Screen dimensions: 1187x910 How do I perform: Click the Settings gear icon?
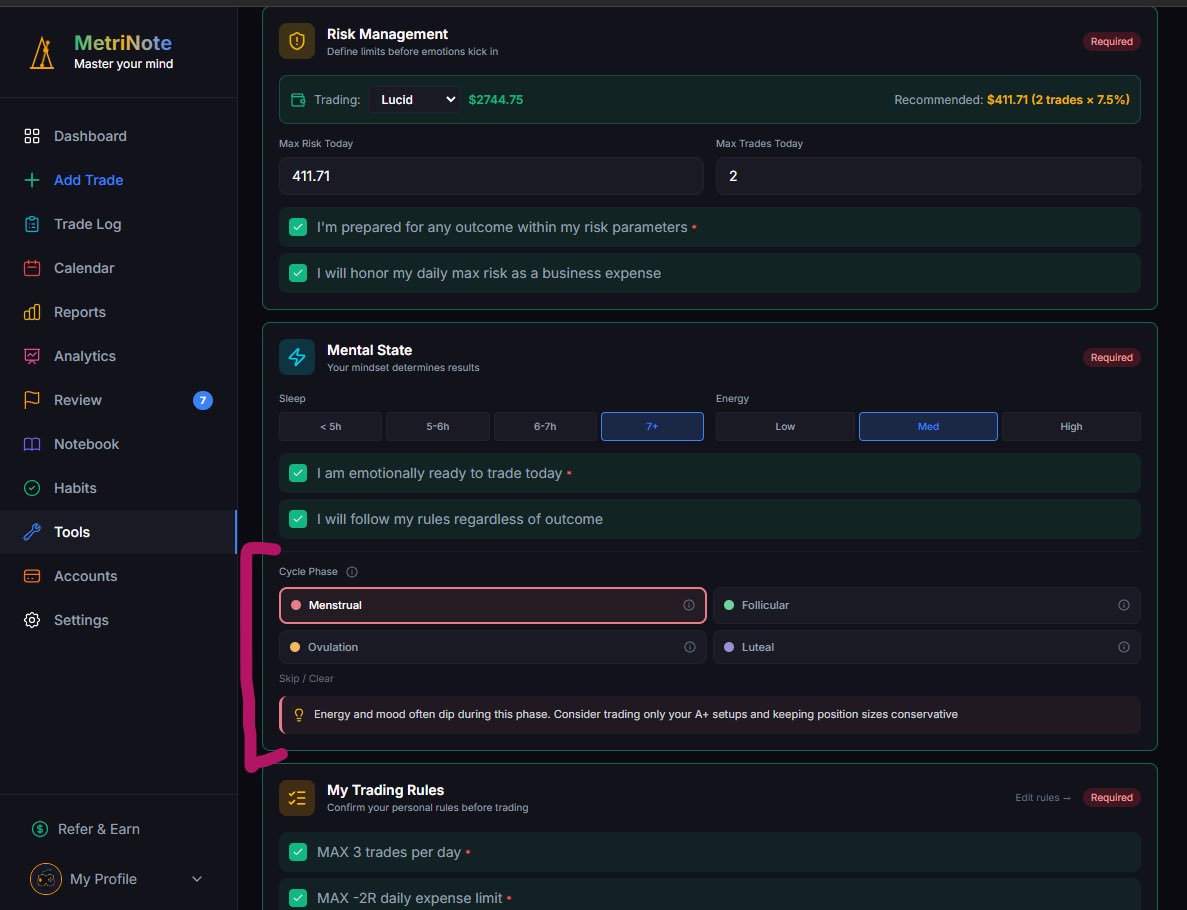(x=32, y=620)
